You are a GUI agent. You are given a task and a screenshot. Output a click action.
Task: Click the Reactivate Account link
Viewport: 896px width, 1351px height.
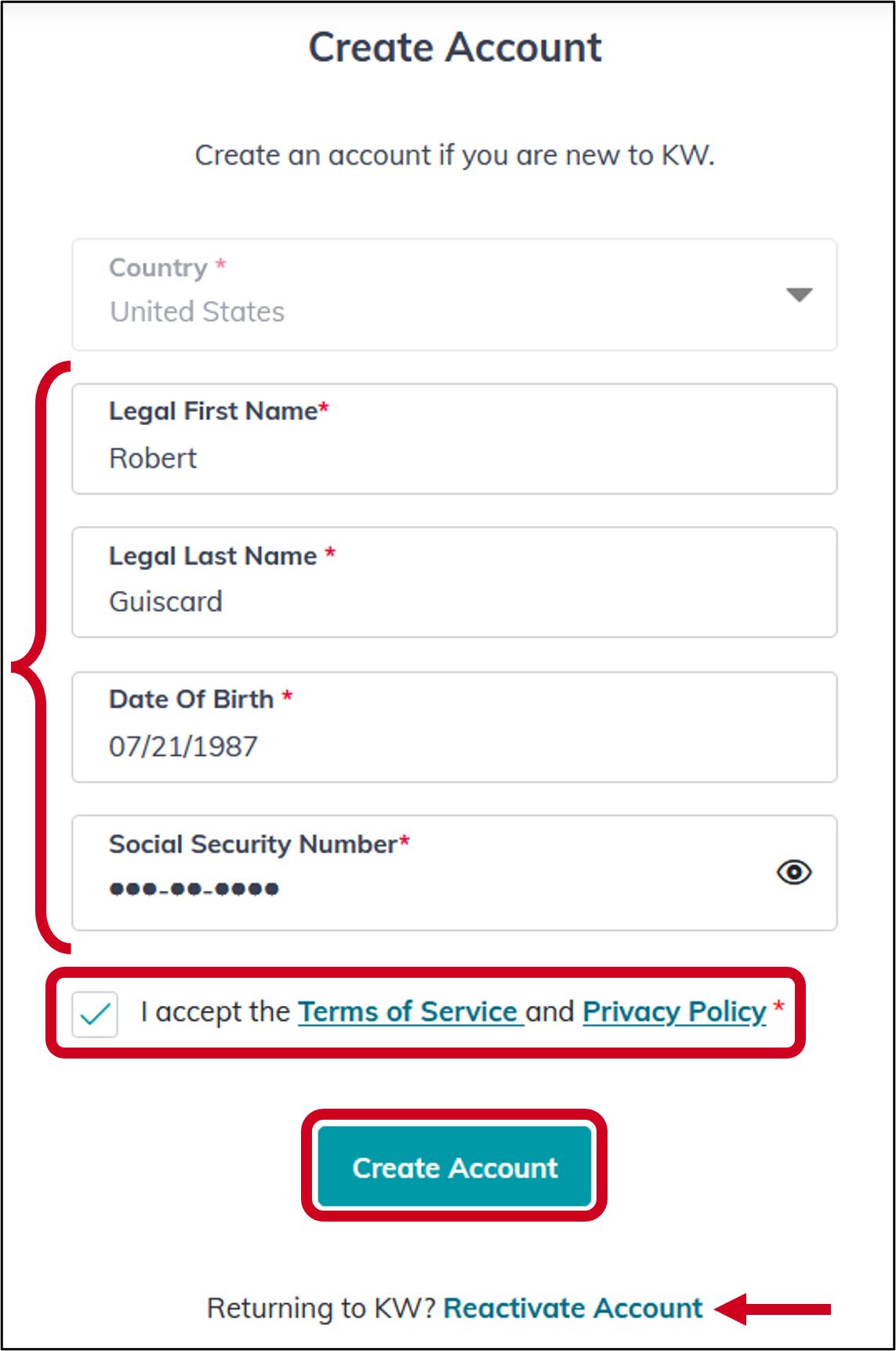coord(573,1308)
